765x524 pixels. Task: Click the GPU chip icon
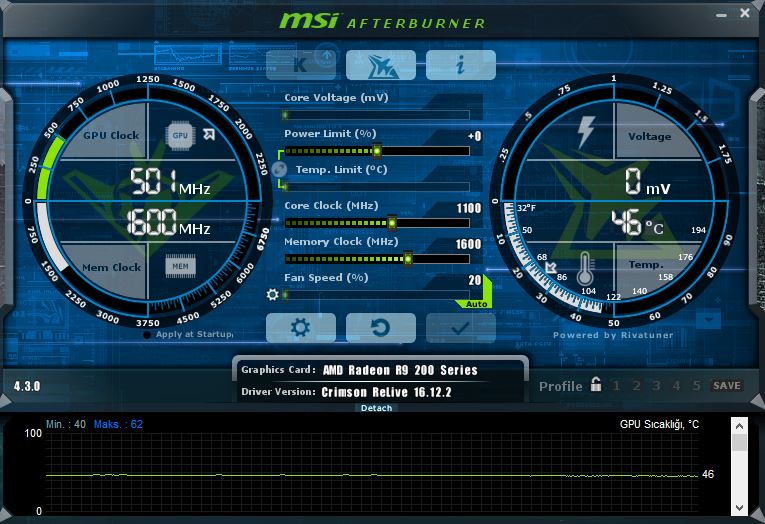point(180,135)
